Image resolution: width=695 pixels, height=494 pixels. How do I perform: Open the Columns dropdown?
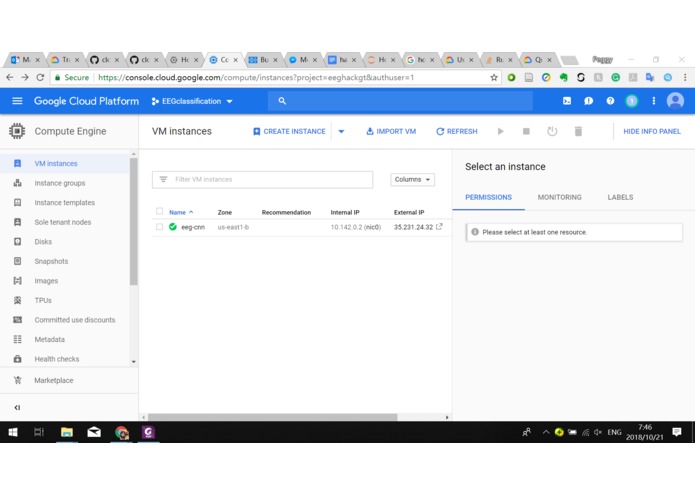412,179
